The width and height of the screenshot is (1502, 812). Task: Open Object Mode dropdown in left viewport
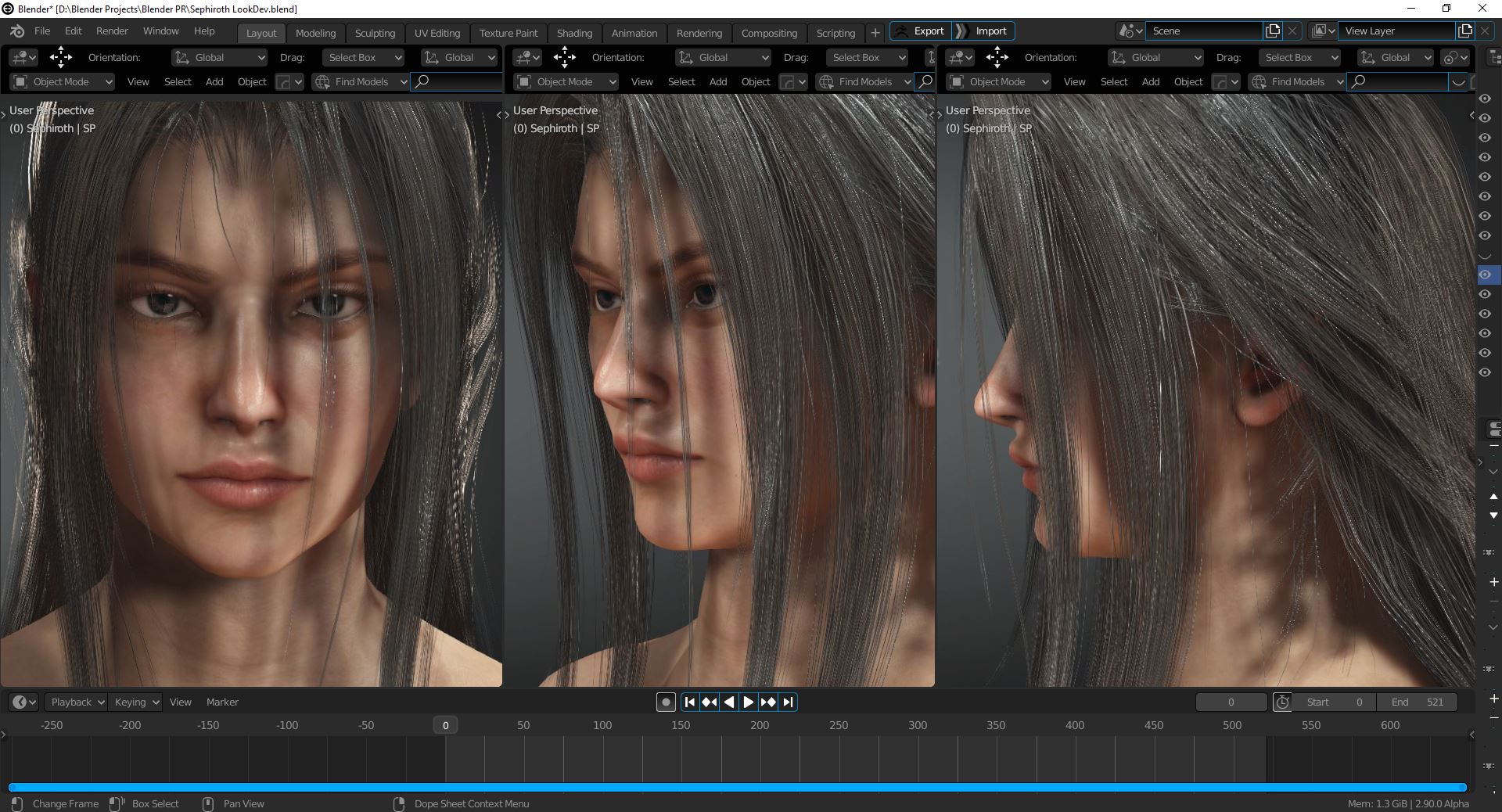[x=63, y=81]
